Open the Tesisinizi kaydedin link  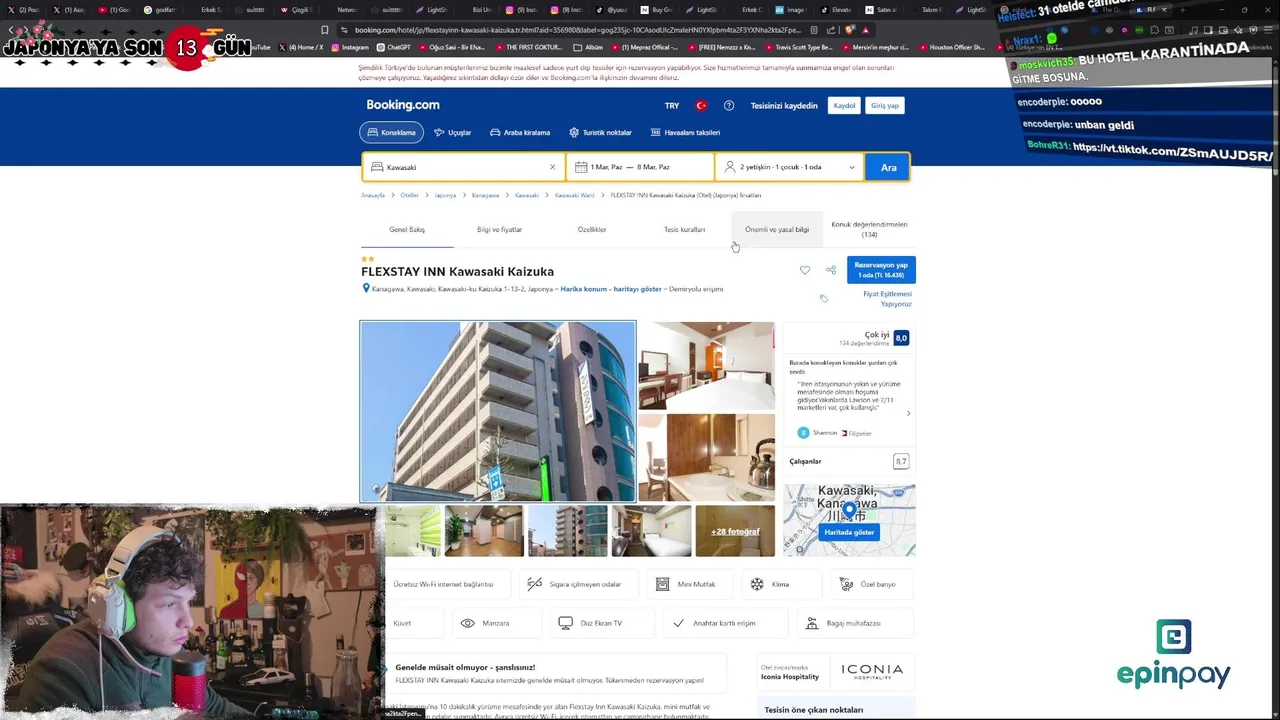click(784, 106)
